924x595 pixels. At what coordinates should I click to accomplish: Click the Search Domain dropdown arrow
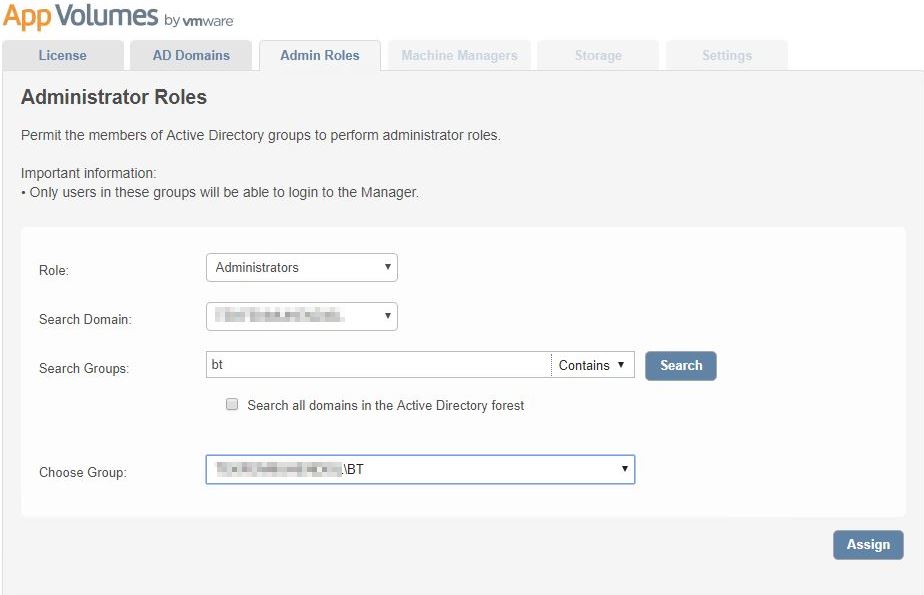[388, 316]
